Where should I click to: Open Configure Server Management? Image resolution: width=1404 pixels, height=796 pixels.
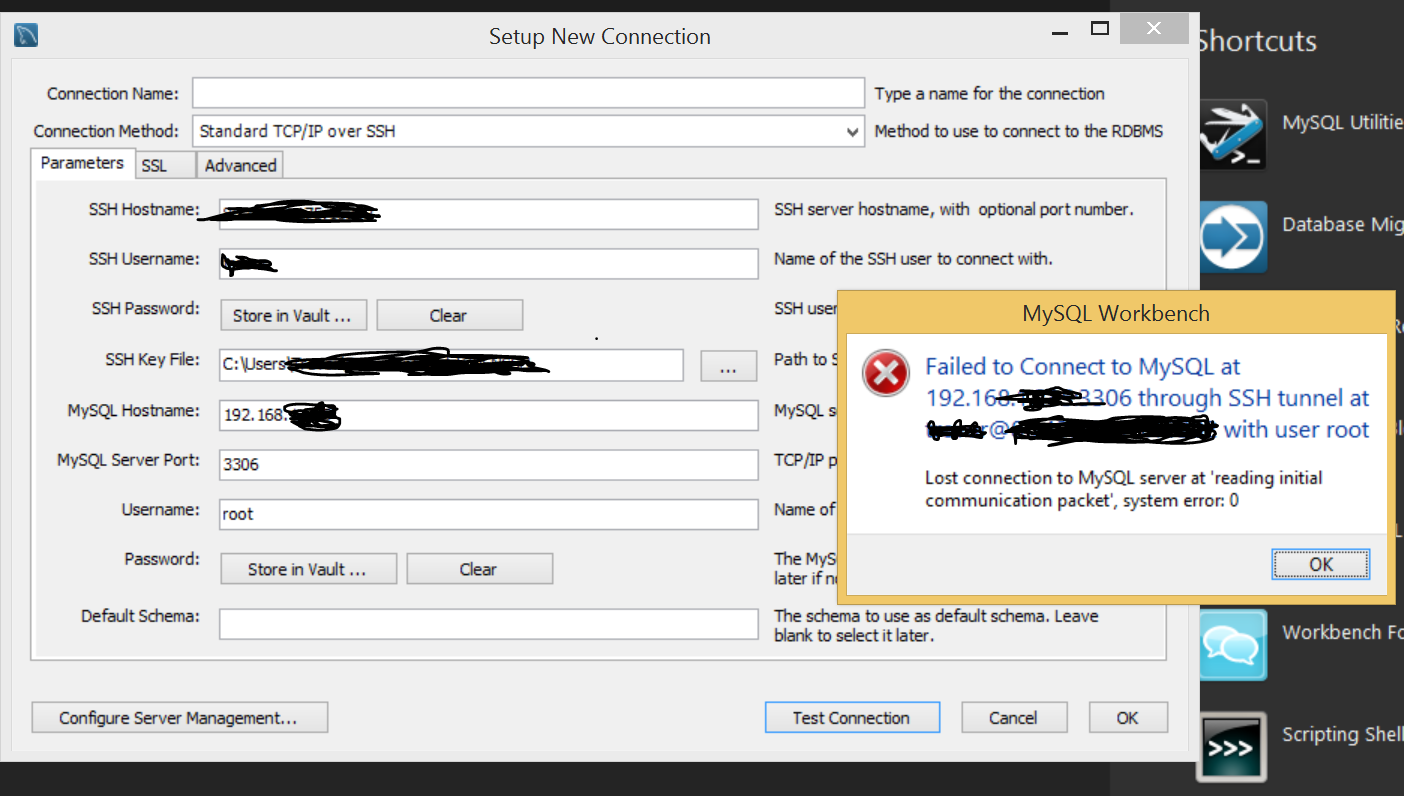pyautogui.click(x=179, y=717)
